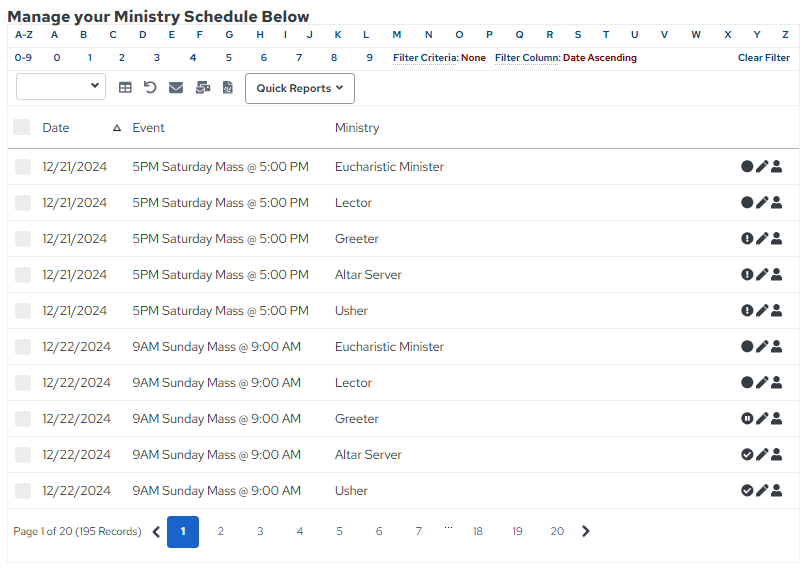
Task: Open the empty dropdown left of toolbar icons
Action: pos(61,86)
